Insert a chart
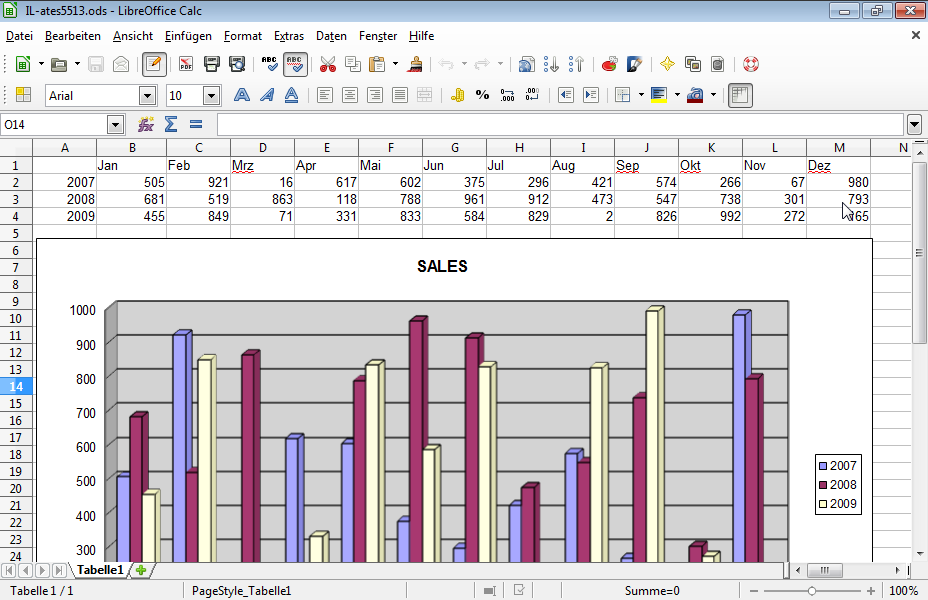Viewport: 928px width, 600px height. pos(609,64)
